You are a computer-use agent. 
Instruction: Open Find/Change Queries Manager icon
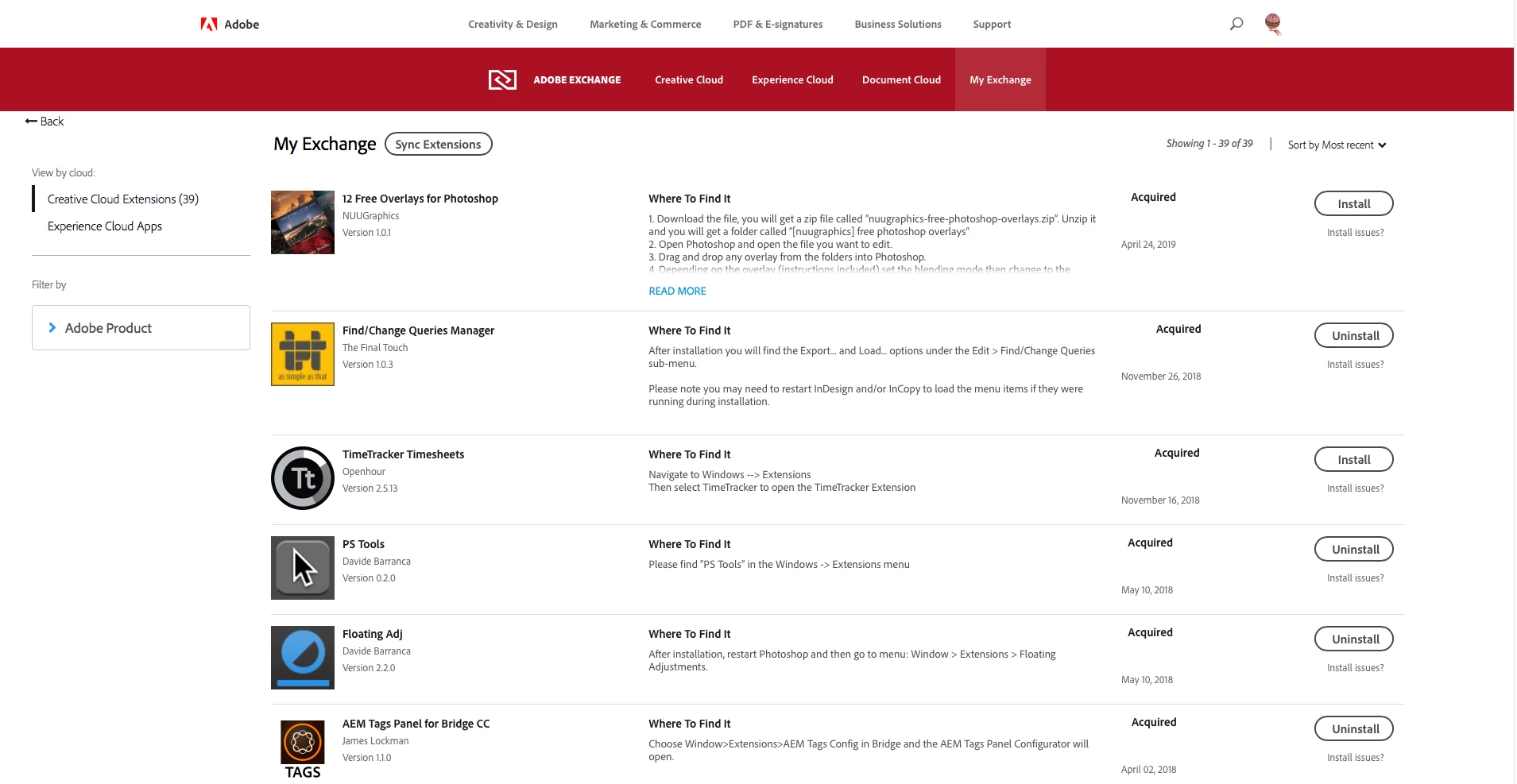[x=303, y=354]
